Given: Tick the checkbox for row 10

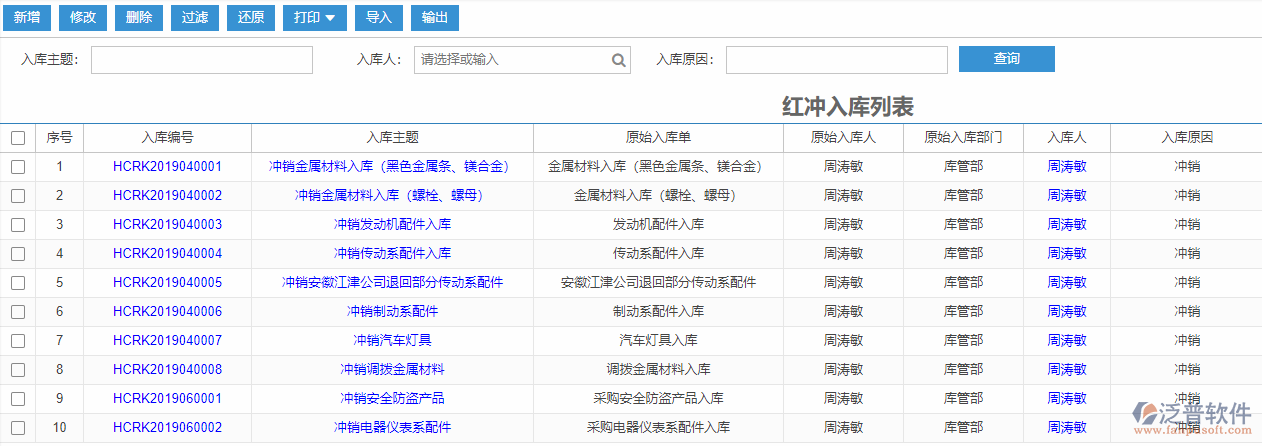Looking at the screenshot, I should 18,428.
